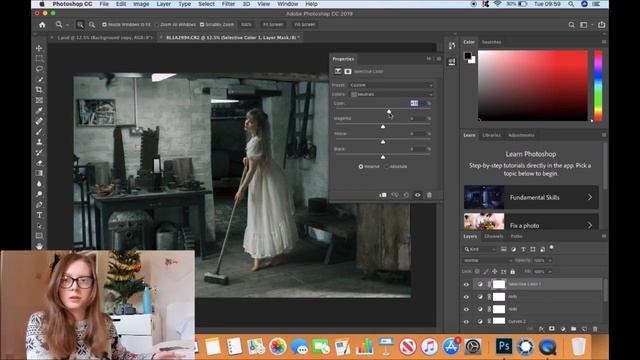Screen dimensions: 640x360
Task: Clip adjustment to layer in Properties
Action: point(383,195)
